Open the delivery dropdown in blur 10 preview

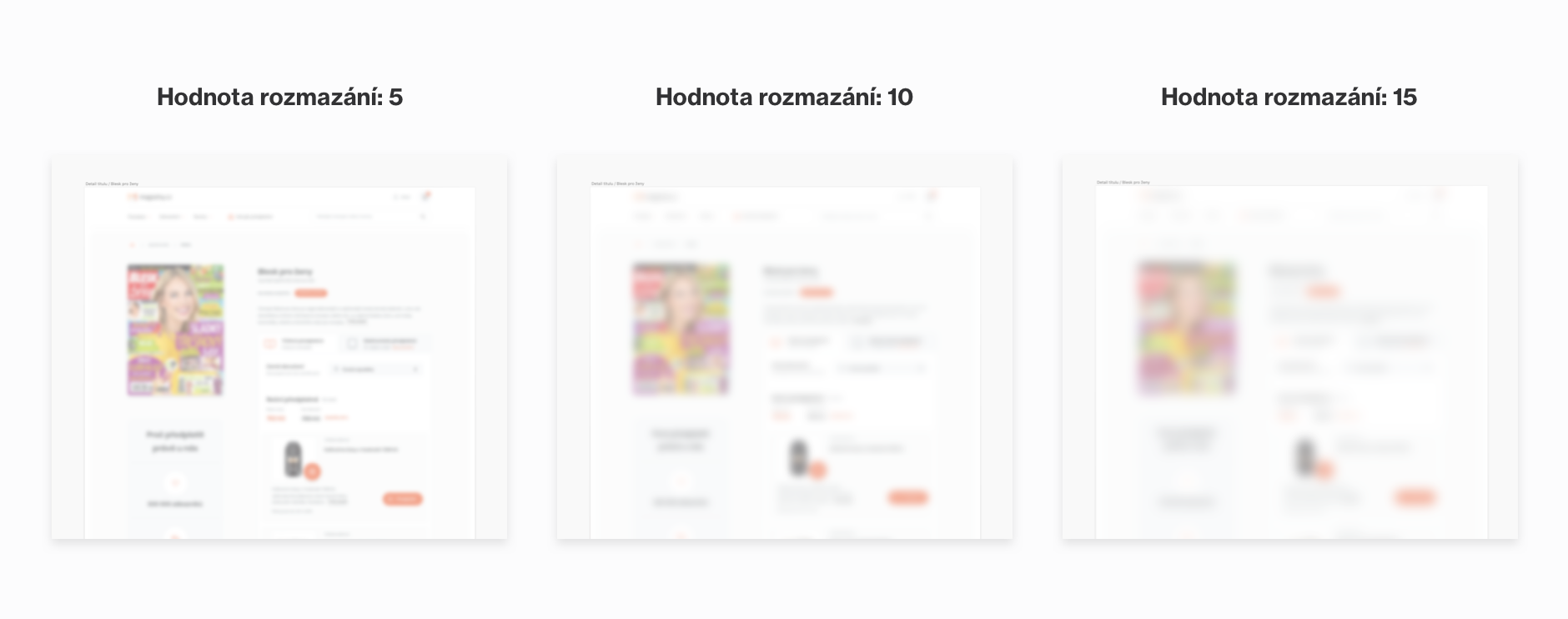pyautogui.click(x=882, y=368)
